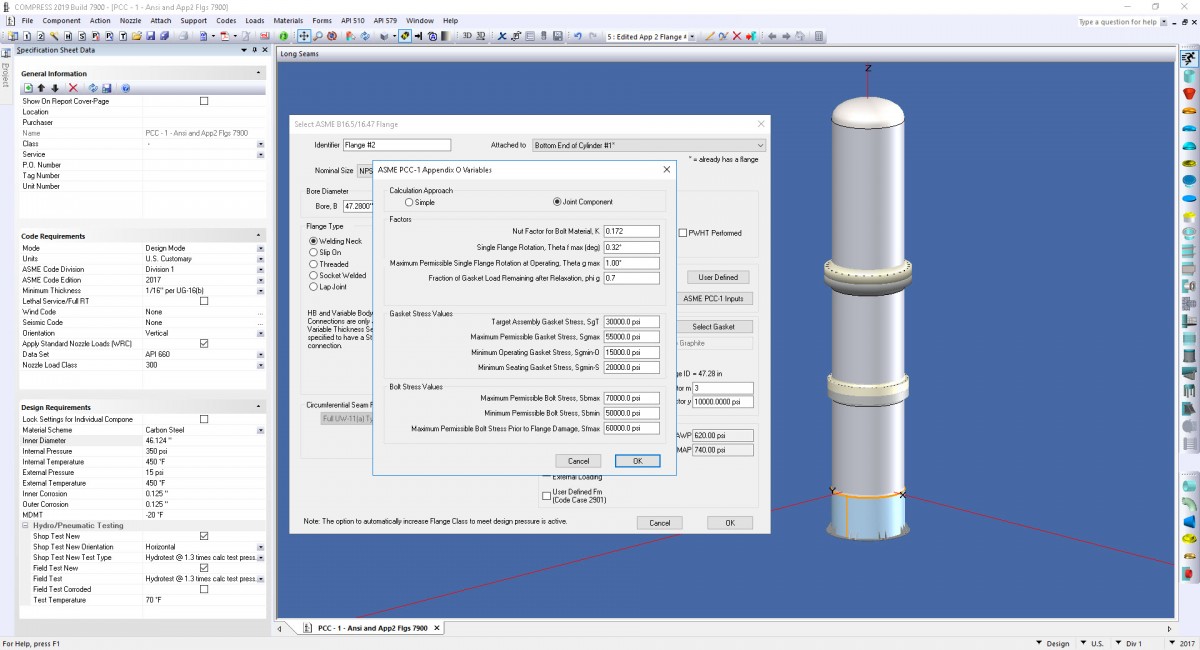Click the rotate view orbit icon in toolbar
This screenshot has height=650, width=1200.
point(331,36)
